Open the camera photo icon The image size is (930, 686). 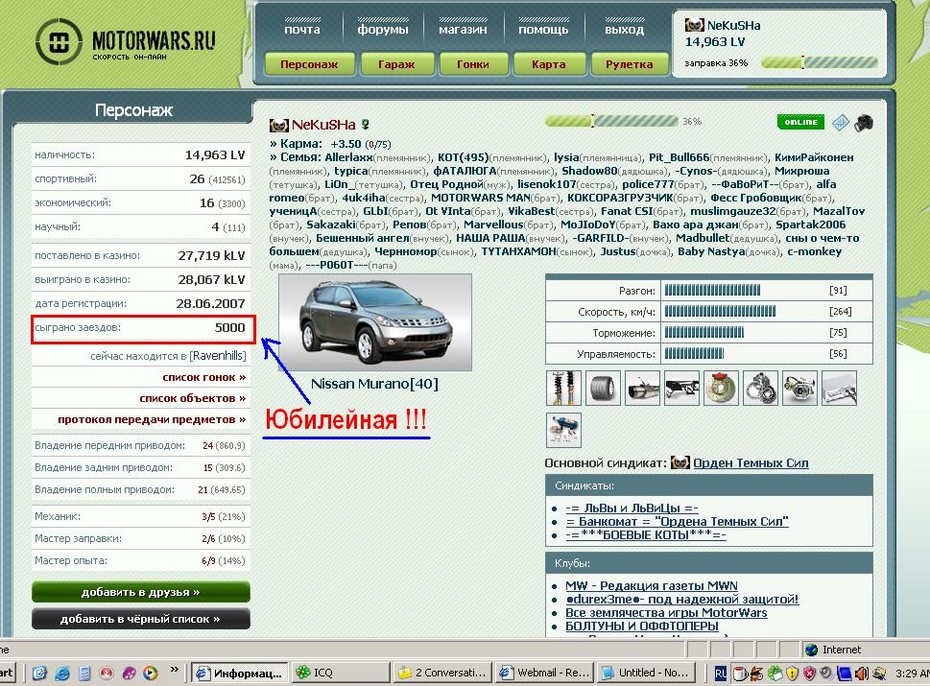[864, 122]
